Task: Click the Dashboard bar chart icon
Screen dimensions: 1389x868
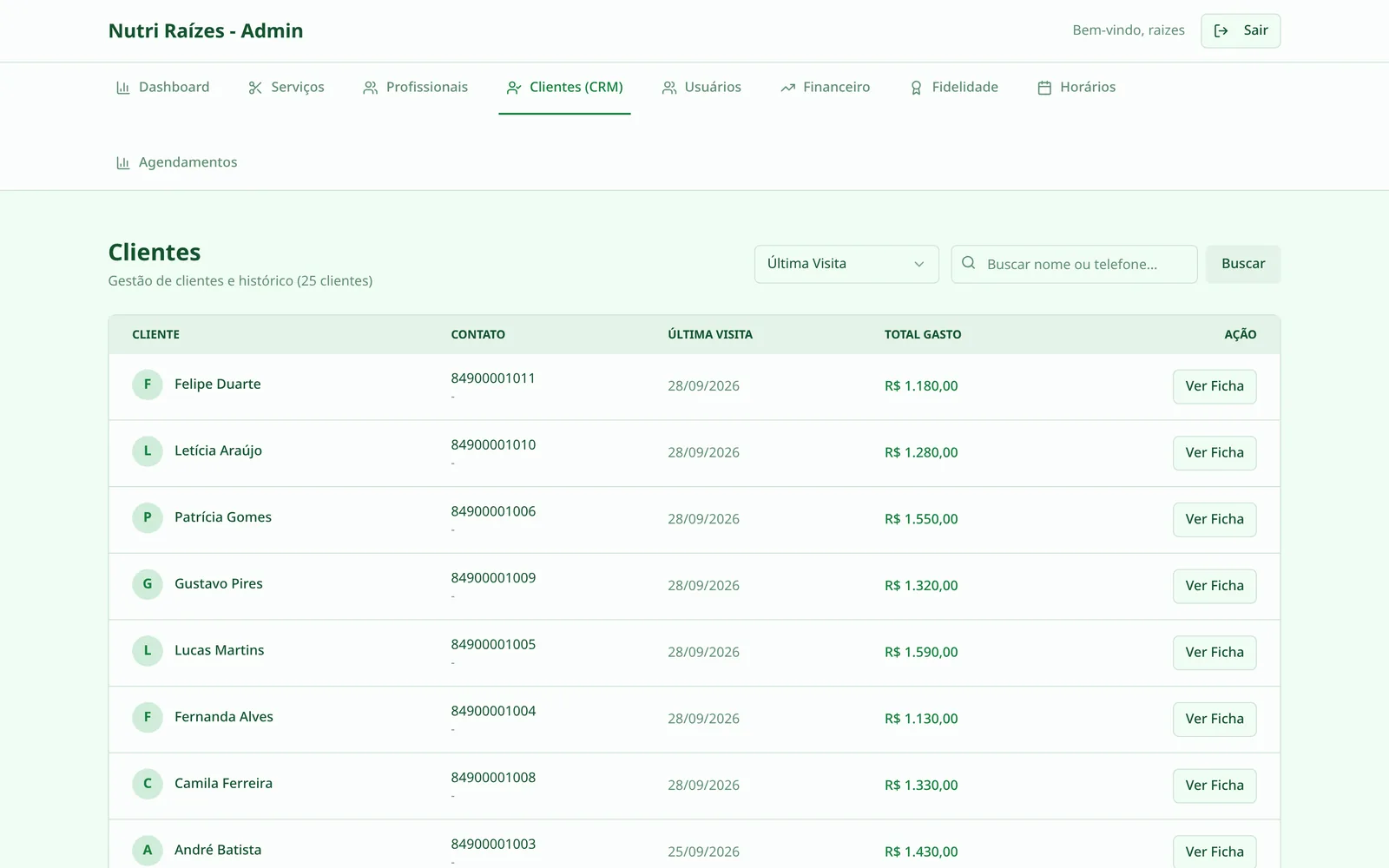Action: point(122,88)
